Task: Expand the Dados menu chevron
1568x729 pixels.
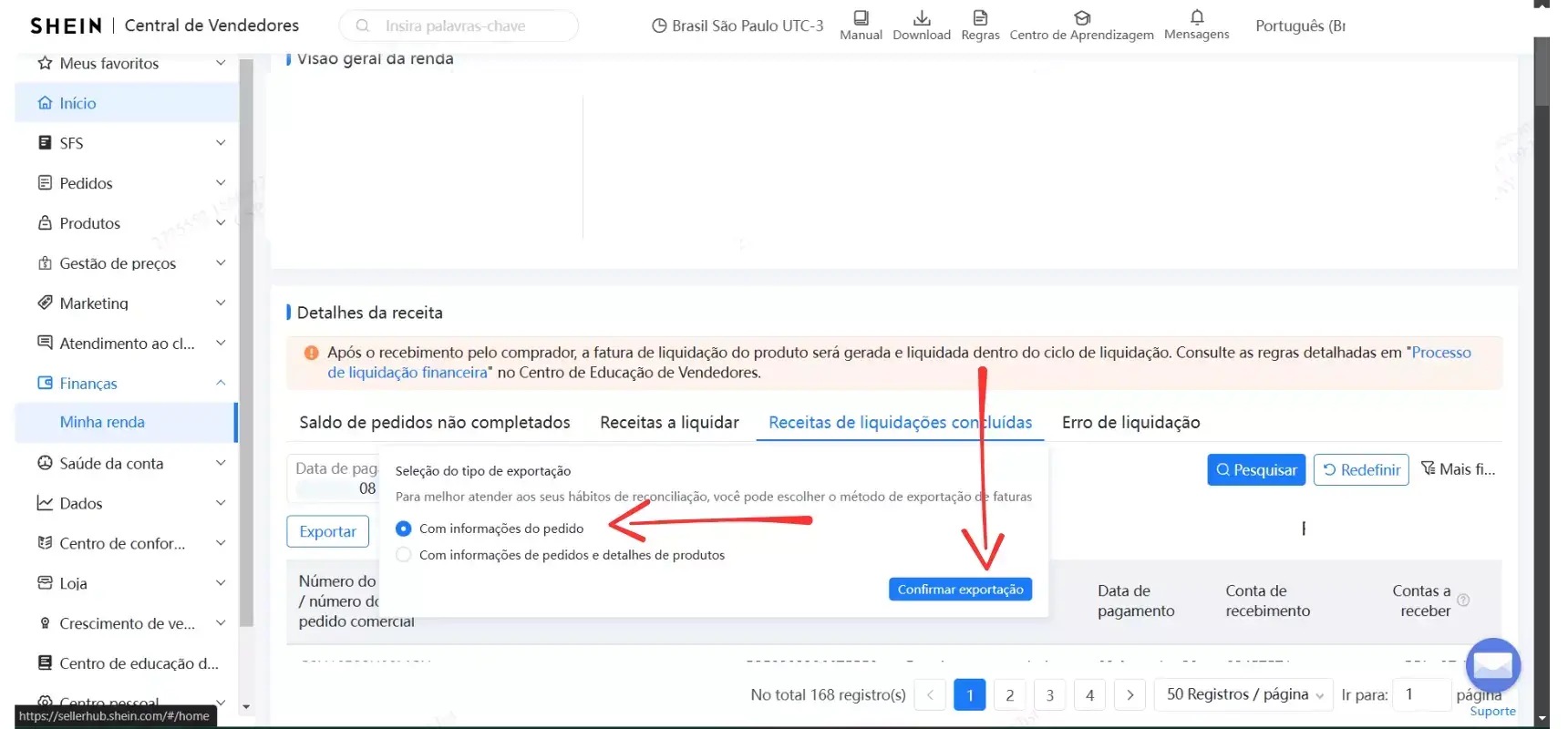Action: click(x=221, y=503)
